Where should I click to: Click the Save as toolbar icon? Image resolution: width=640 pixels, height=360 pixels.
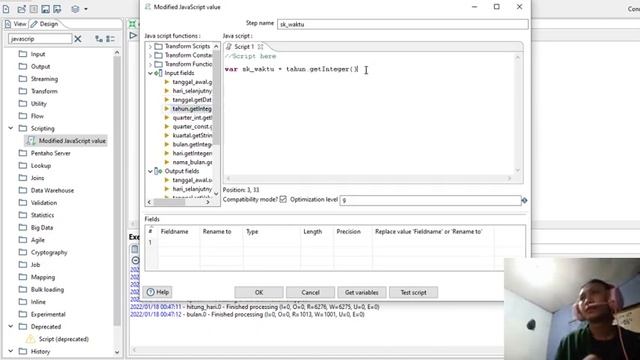(x=57, y=9)
